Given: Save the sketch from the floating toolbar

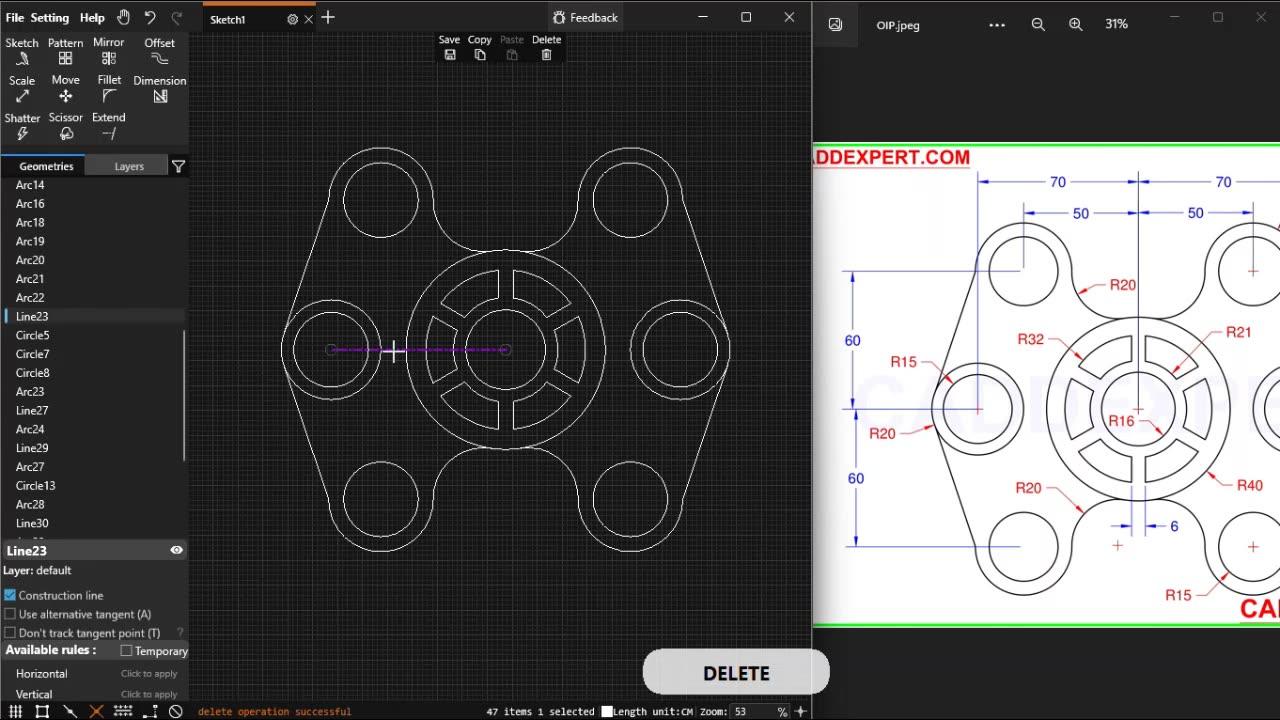Looking at the screenshot, I should click(450, 48).
